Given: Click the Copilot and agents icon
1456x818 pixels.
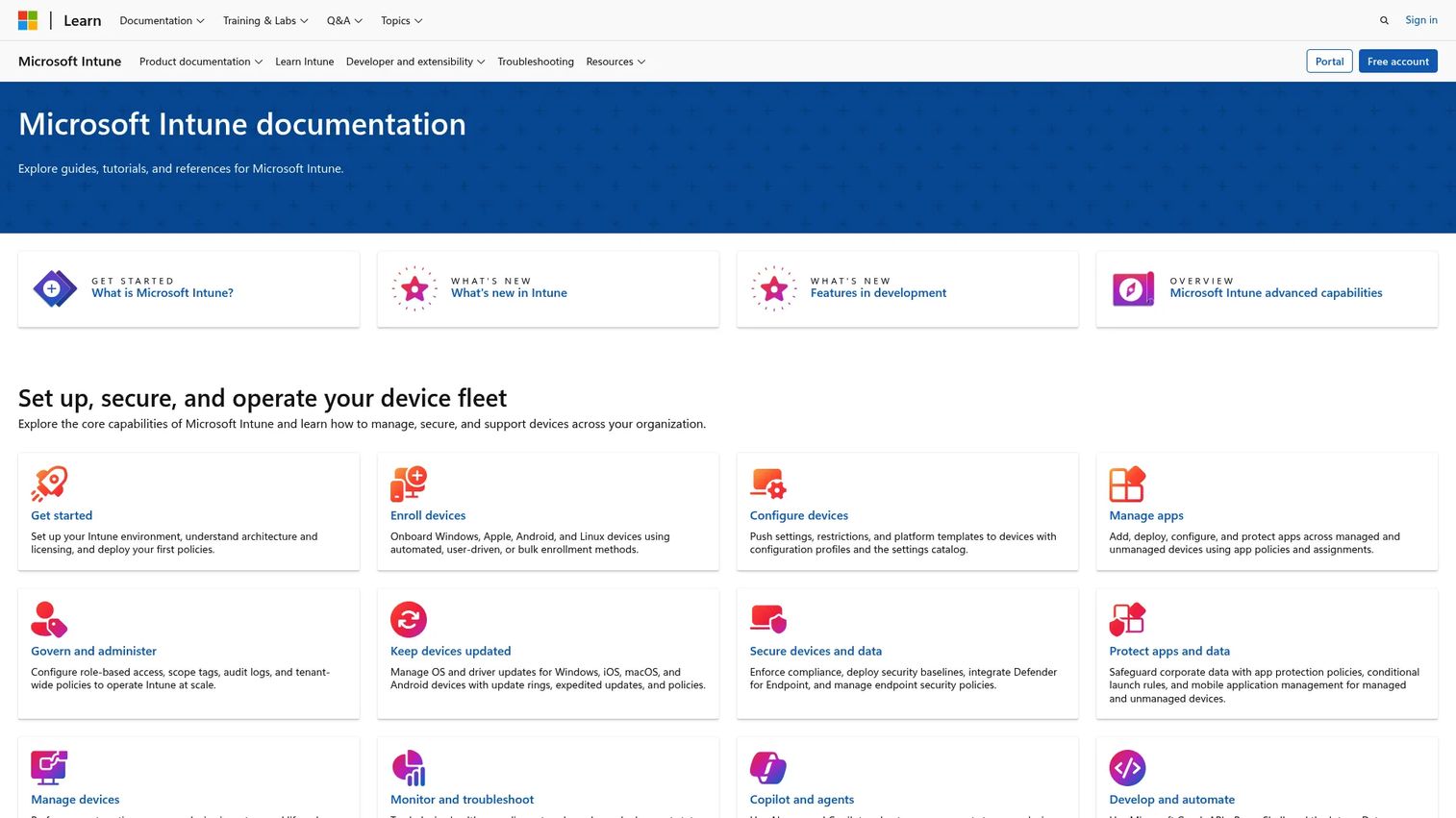Looking at the screenshot, I should 768,767.
